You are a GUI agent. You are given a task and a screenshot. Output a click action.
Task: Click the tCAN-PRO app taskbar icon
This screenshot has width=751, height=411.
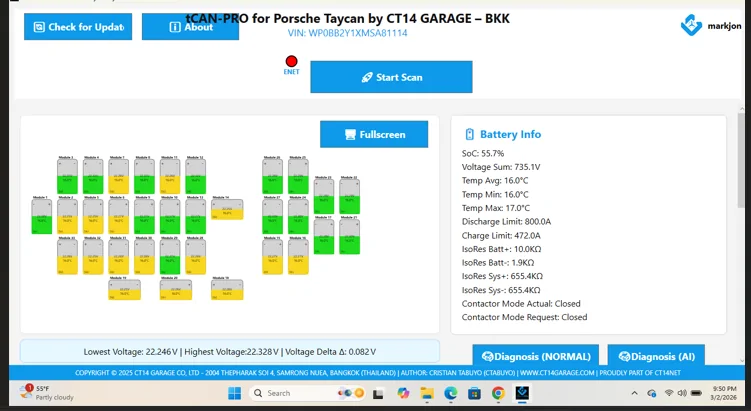coord(522,393)
